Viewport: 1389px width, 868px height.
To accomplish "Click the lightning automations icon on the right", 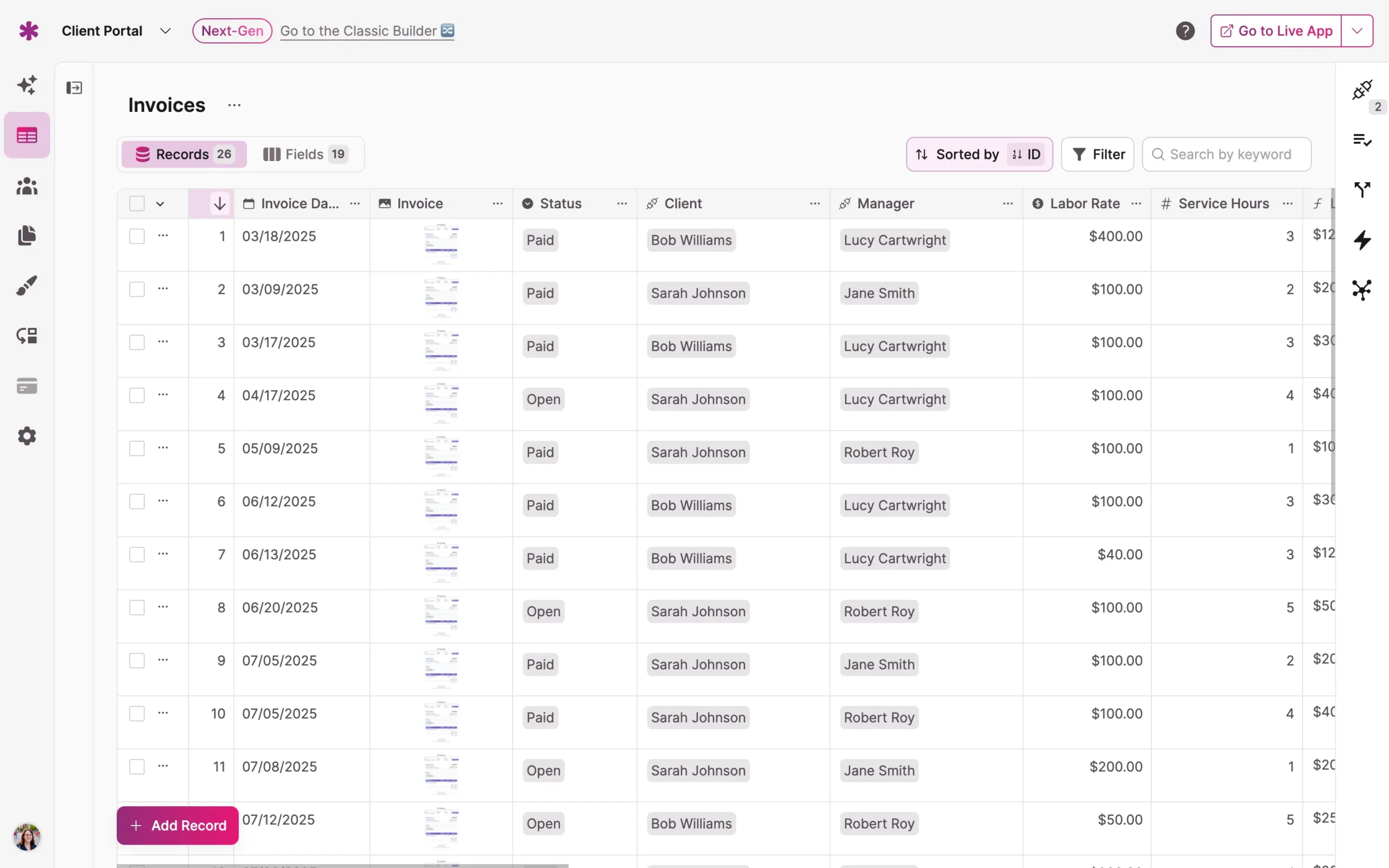I will coord(1363,240).
